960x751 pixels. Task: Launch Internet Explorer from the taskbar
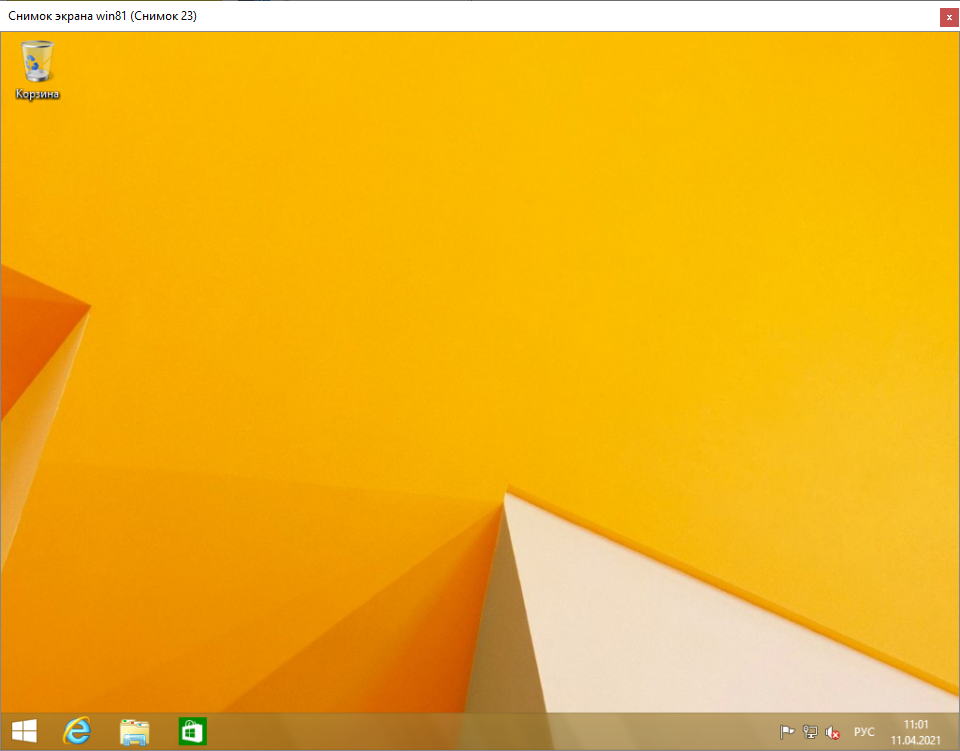[77, 731]
